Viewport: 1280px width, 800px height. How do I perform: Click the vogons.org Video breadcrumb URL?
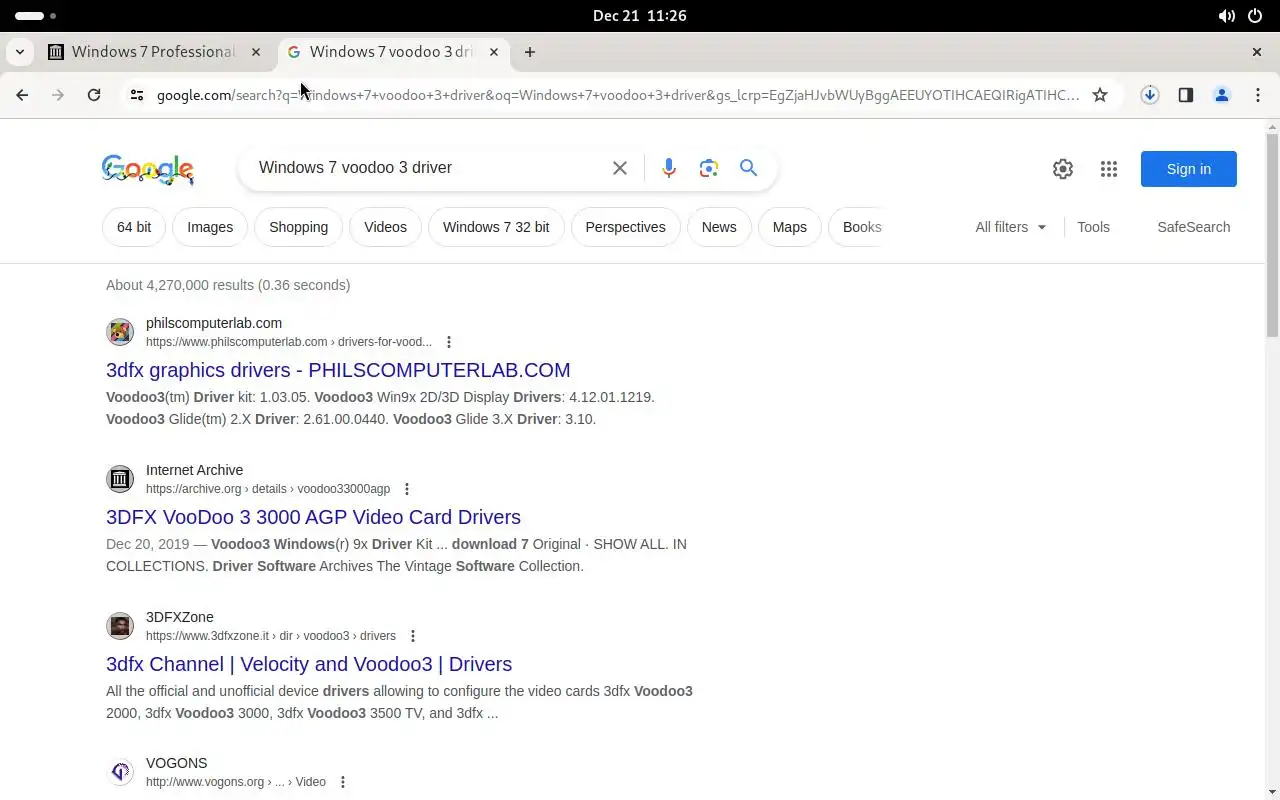(236, 782)
